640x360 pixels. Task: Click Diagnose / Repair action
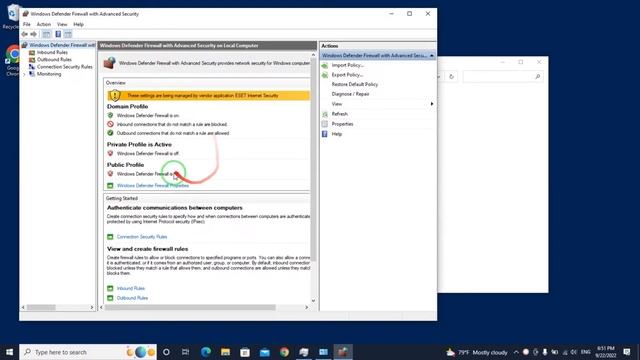pyautogui.click(x=350, y=94)
